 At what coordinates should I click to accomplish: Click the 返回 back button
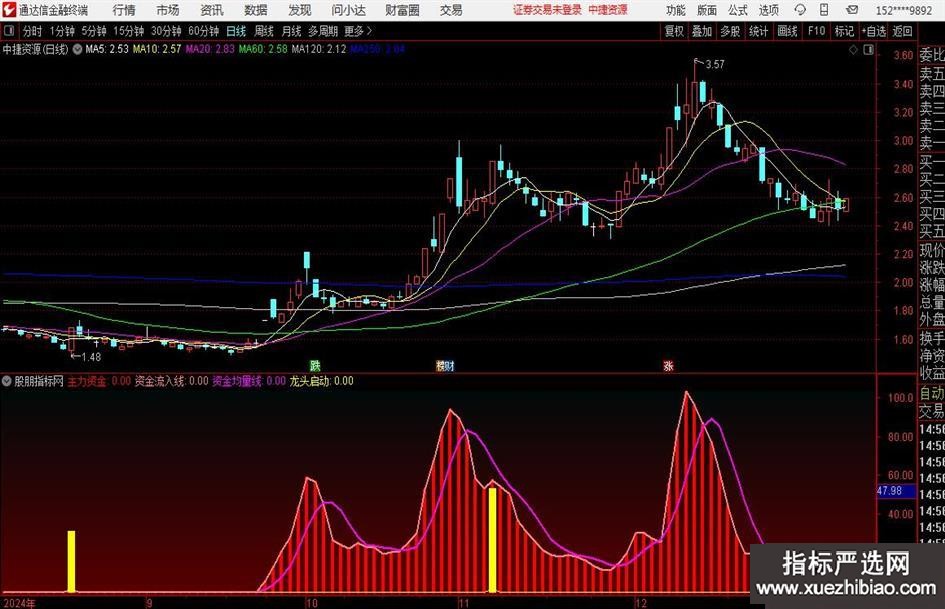[903, 31]
